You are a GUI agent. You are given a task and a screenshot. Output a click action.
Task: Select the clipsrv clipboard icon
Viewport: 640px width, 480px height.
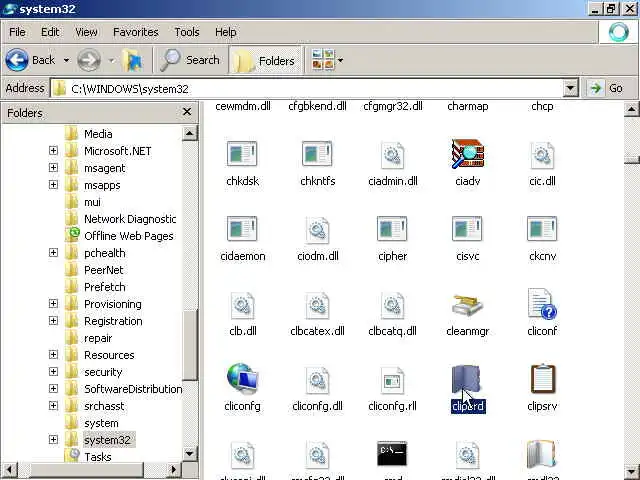543,379
